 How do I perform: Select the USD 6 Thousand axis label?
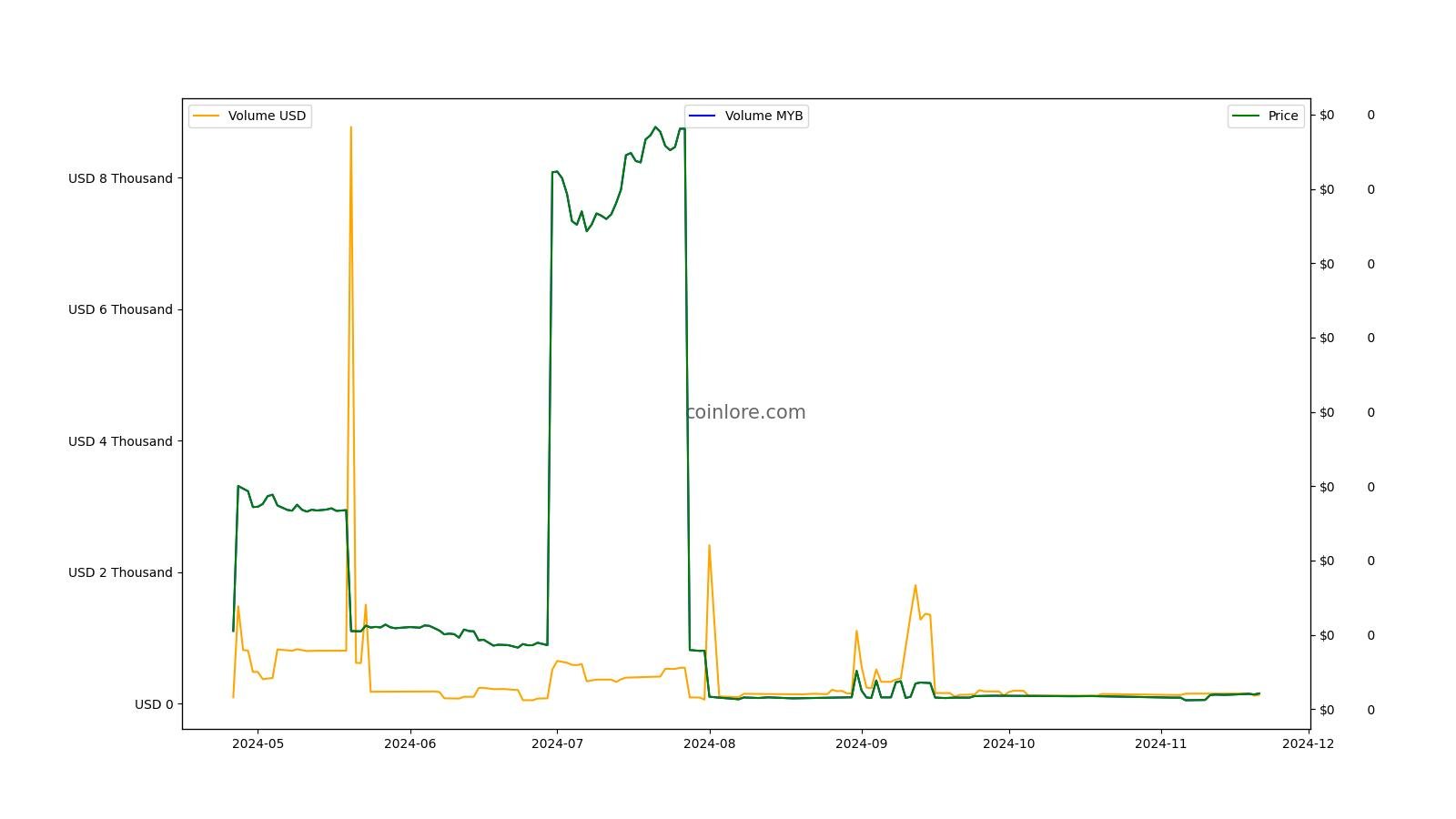[x=120, y=309]
